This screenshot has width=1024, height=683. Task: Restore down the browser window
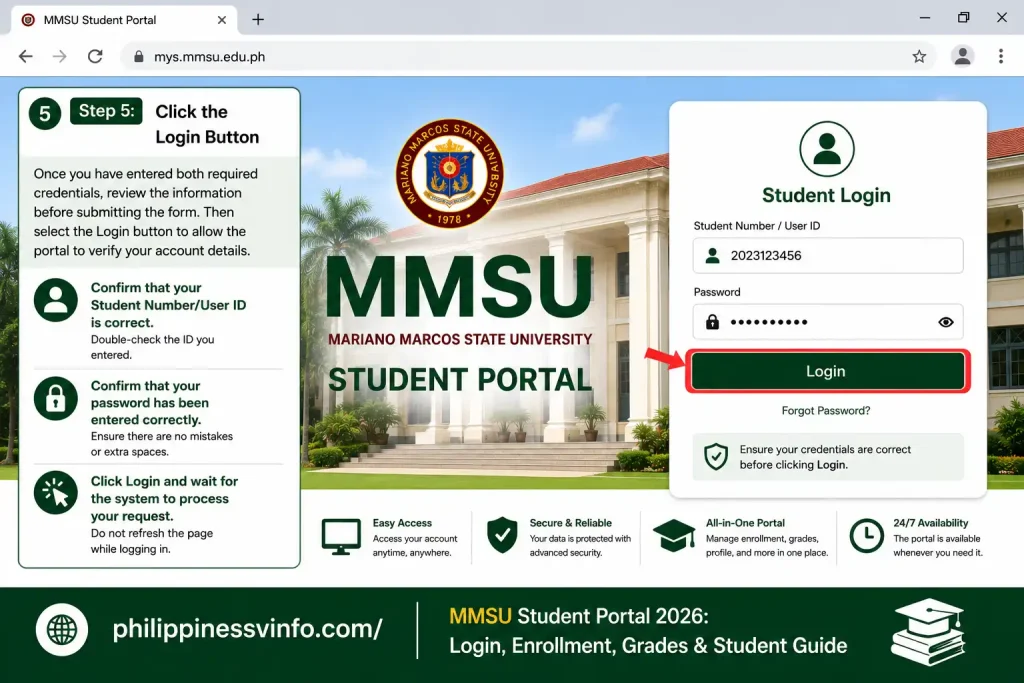point(963,18)
